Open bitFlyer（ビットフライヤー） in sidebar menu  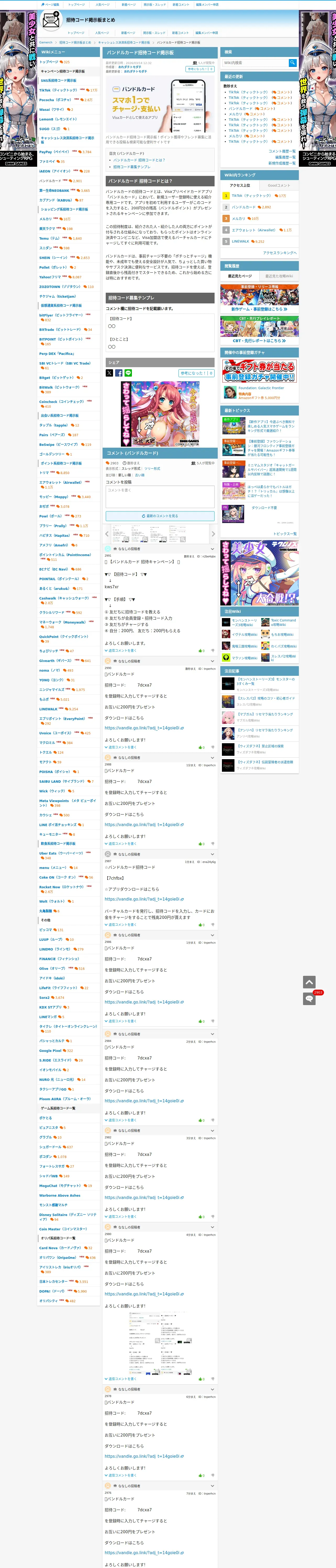[61, 315]
